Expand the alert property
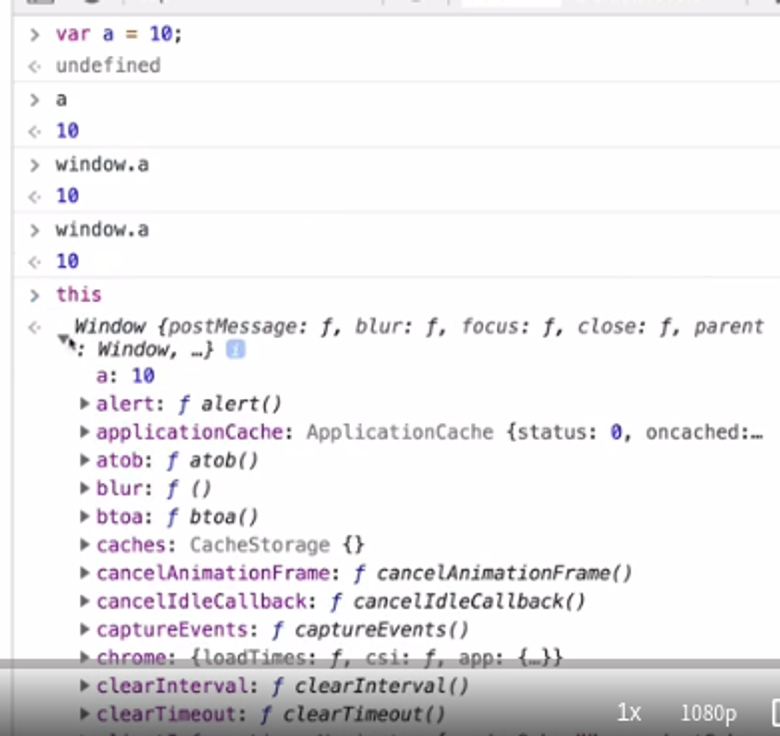The height and width of the screenshot is (736, 780). pyautogui.click(x=85, y=403)
